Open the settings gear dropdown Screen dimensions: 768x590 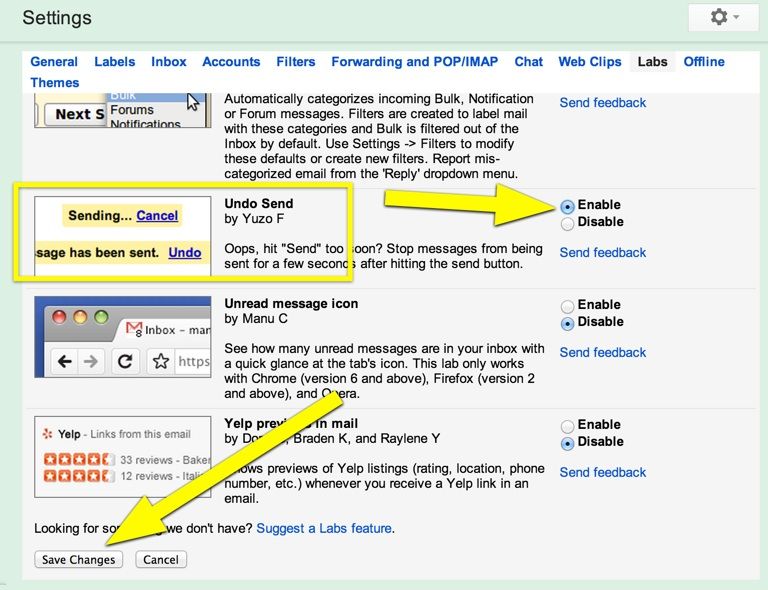(x=723, y=18)
